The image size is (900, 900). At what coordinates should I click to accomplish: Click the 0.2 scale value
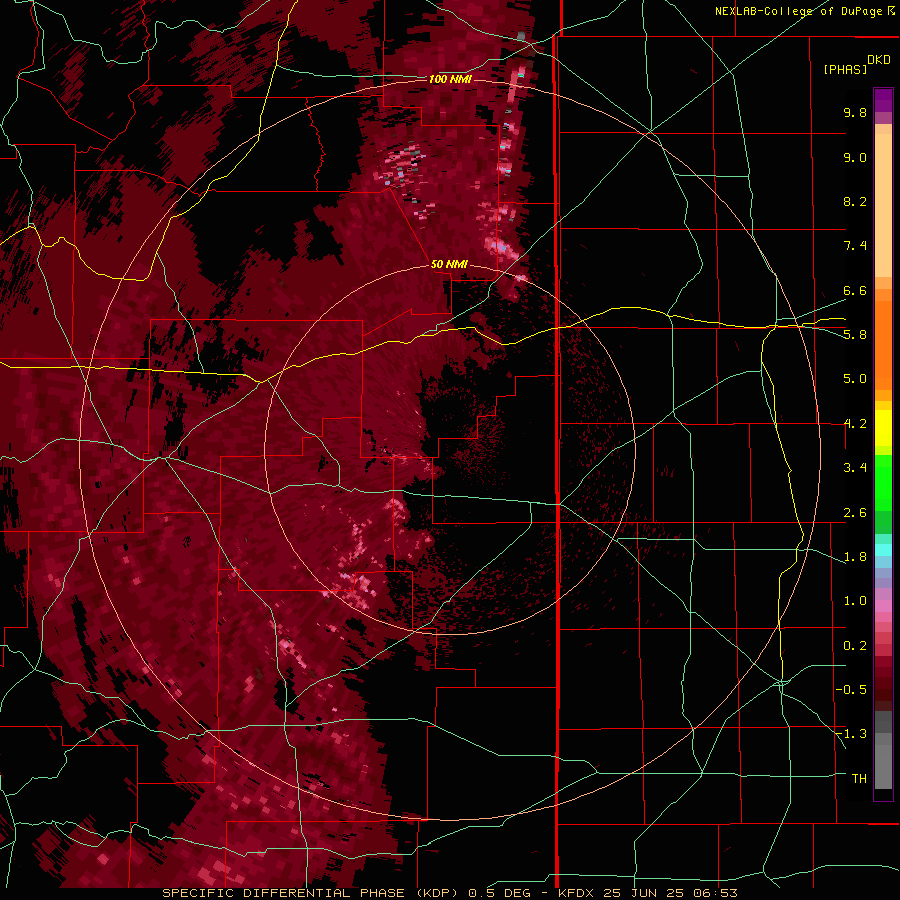coord(855,646)
